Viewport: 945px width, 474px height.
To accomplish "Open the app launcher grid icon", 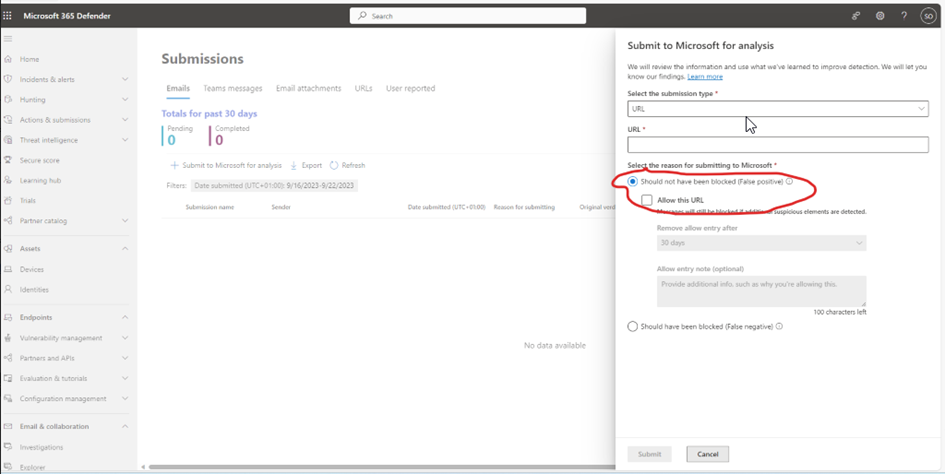I will (x=8, y=16).
